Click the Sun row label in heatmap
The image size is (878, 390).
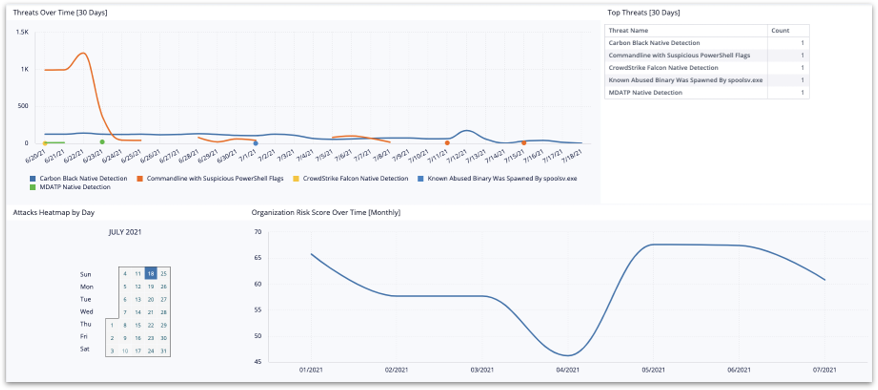(x=86, y=275)
